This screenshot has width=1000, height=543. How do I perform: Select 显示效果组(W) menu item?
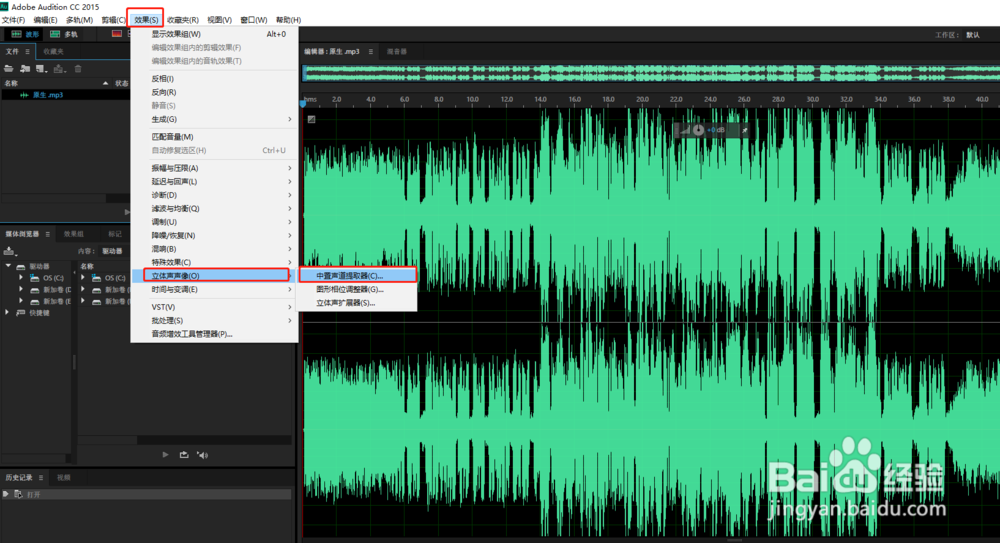click(215, 34)
